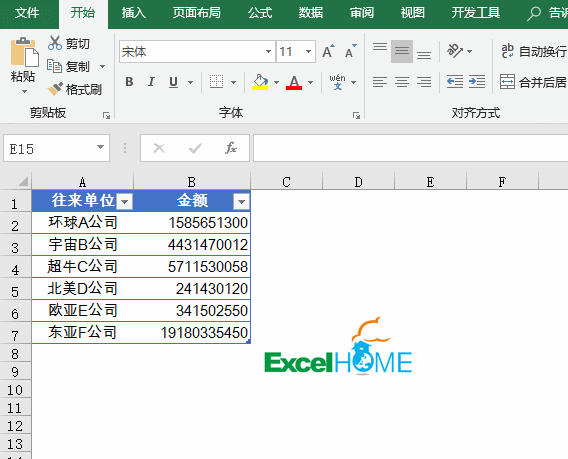Open the paste options dropdown arrow

coord(24,92)
